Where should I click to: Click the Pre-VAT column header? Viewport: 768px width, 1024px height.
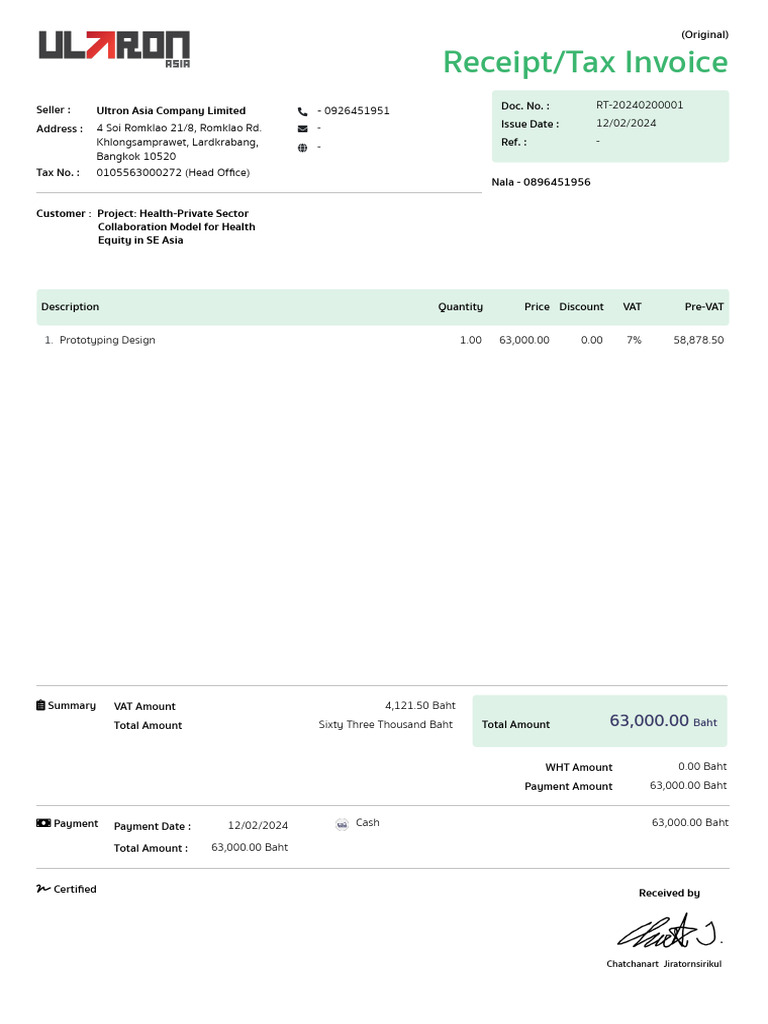tap(704, 306)
